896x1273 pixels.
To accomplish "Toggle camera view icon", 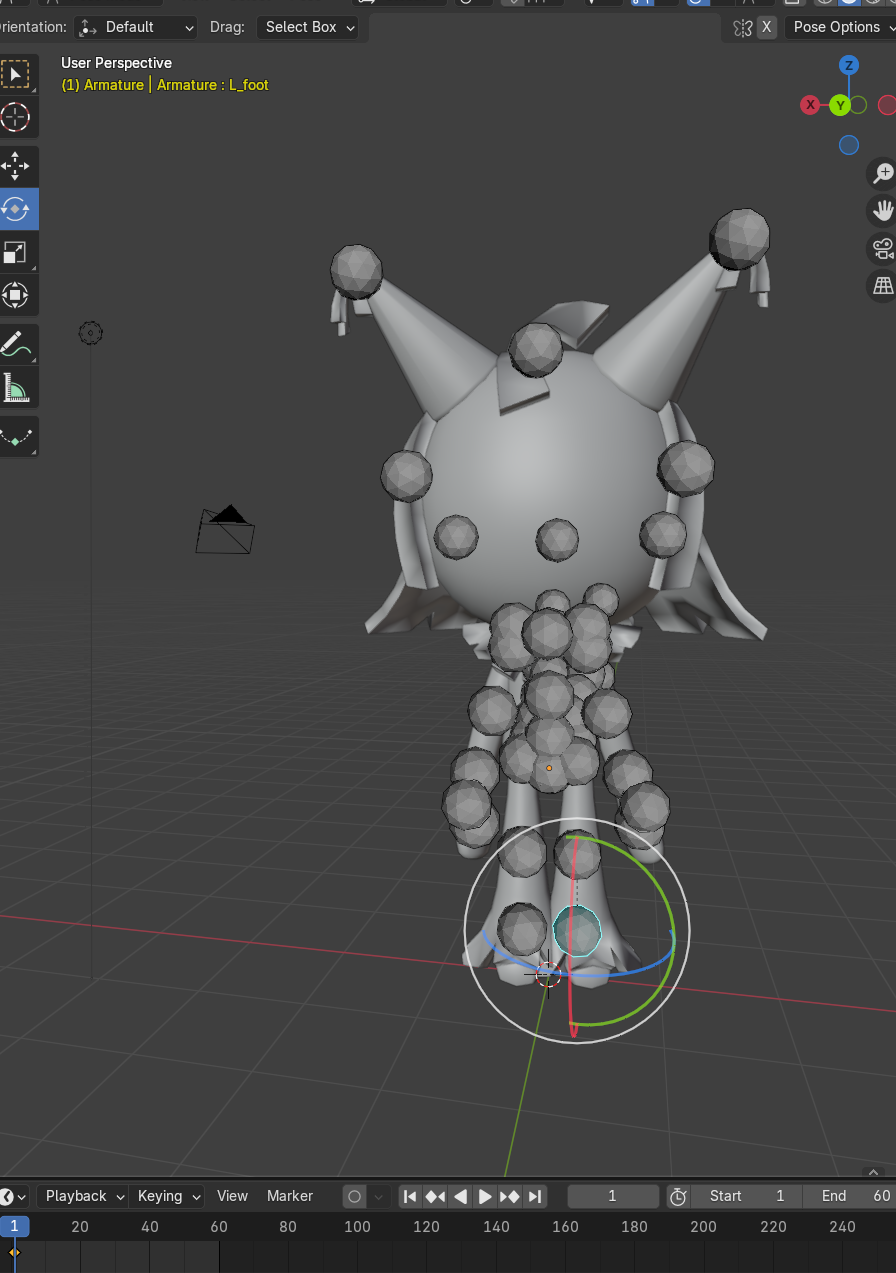I will [x=882, y=248].
